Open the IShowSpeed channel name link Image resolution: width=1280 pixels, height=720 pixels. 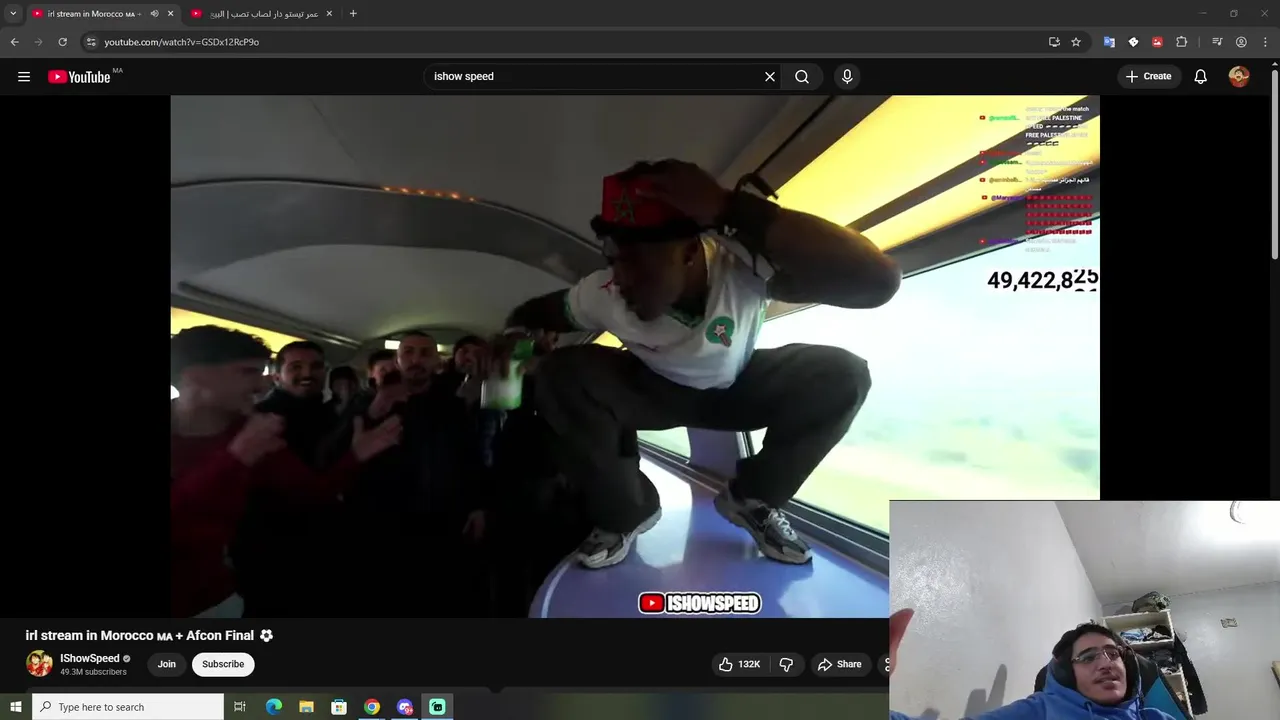click(x=89, y=658)
